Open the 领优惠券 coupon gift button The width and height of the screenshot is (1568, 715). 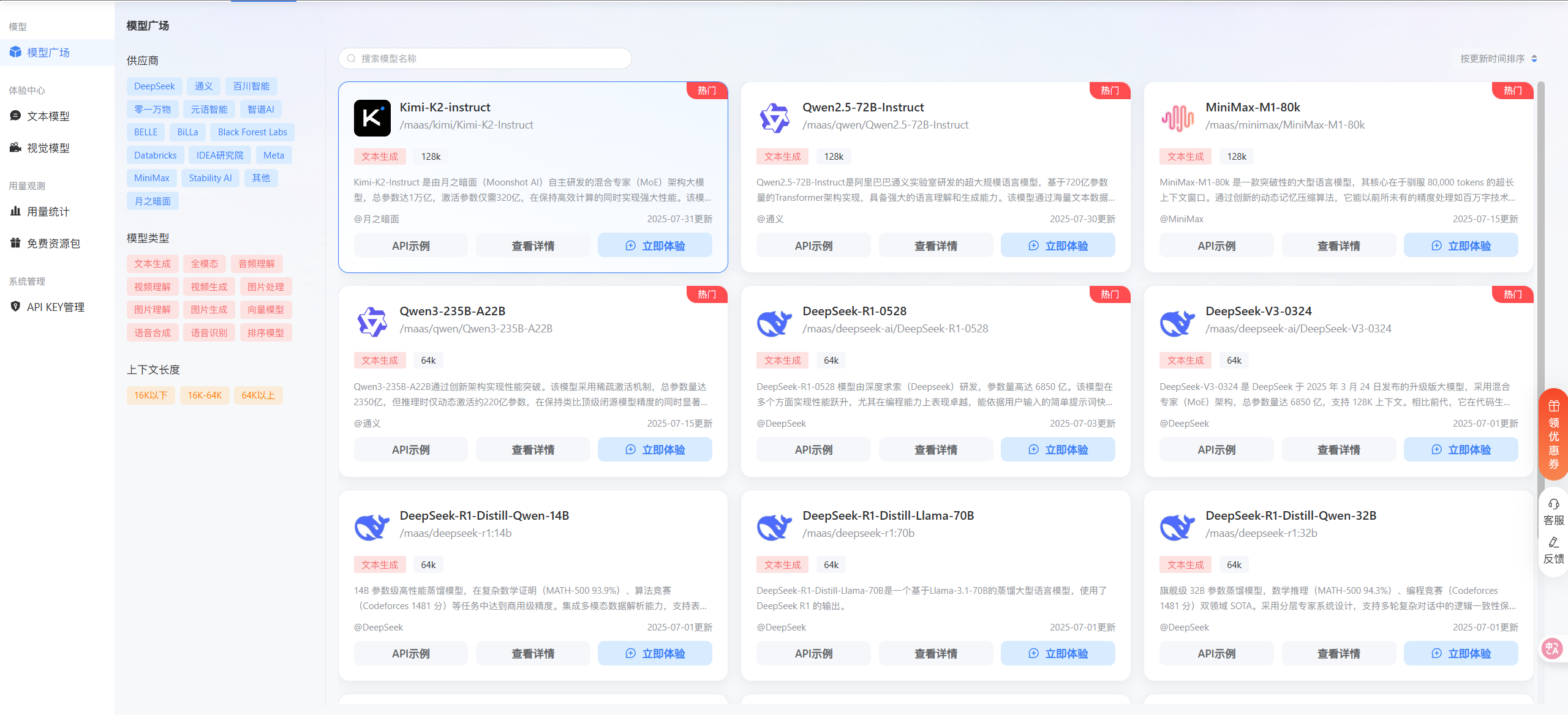(1554, 435)
